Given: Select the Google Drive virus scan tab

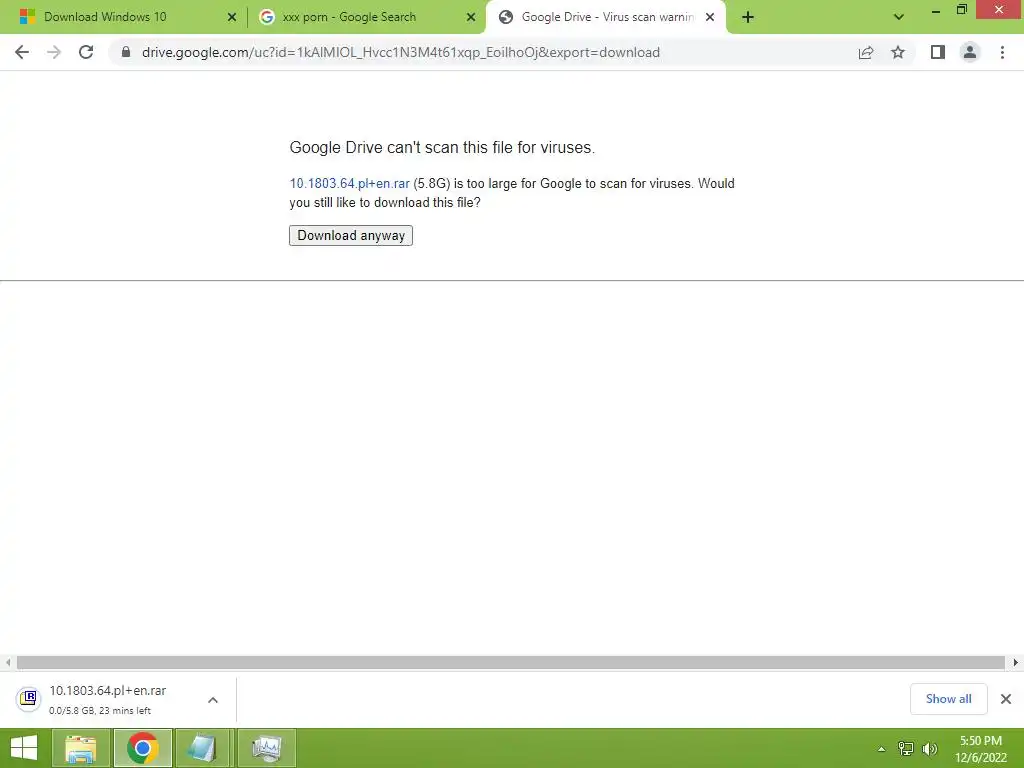Looking at the screenshot, I should click(x=607, y=17).
